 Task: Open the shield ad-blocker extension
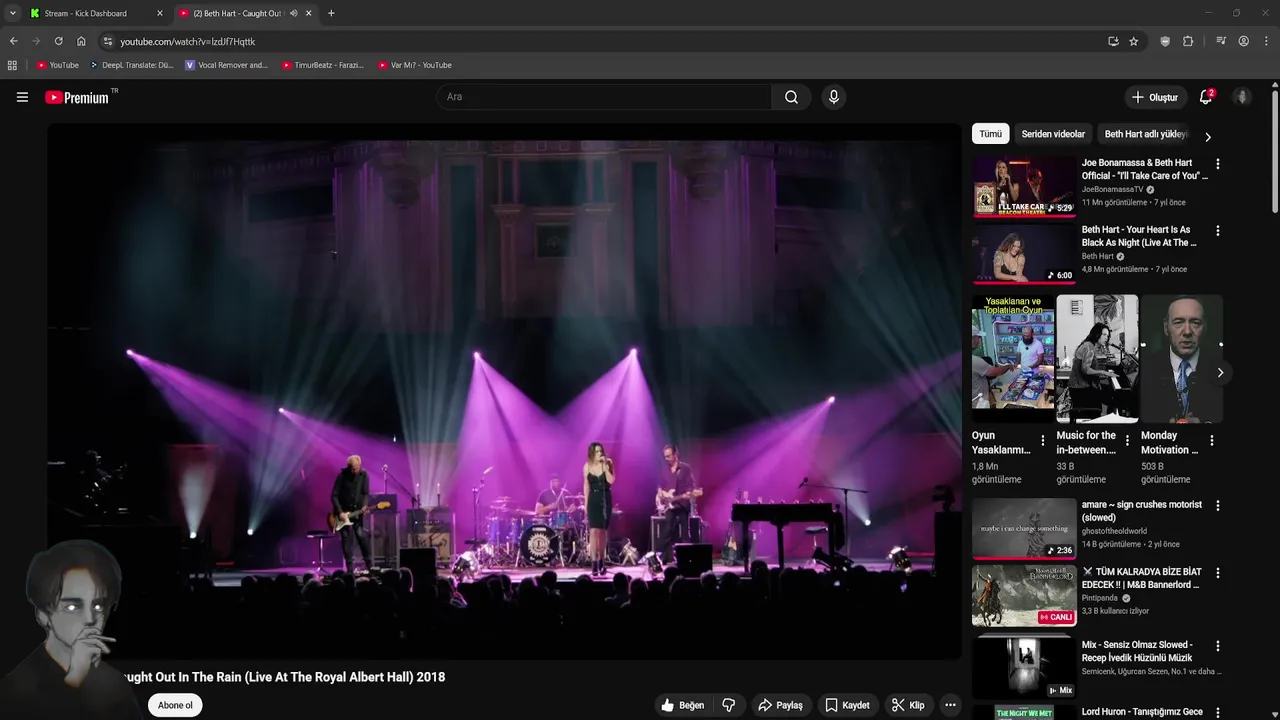point(1165,41)
